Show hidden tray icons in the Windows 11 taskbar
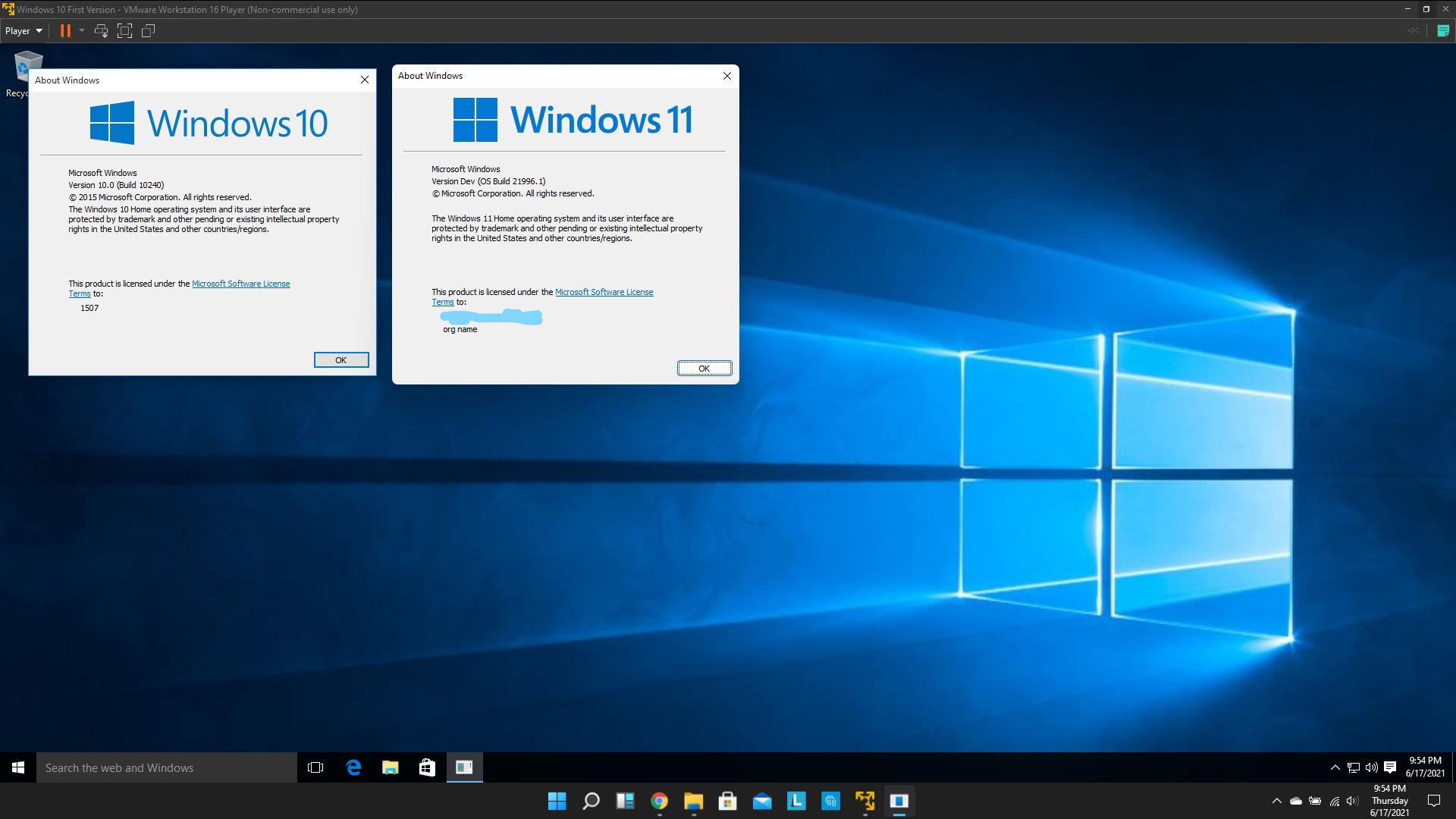This screenshot has width=1456, height=819. pyautogui.click(x=1276, y=801)
